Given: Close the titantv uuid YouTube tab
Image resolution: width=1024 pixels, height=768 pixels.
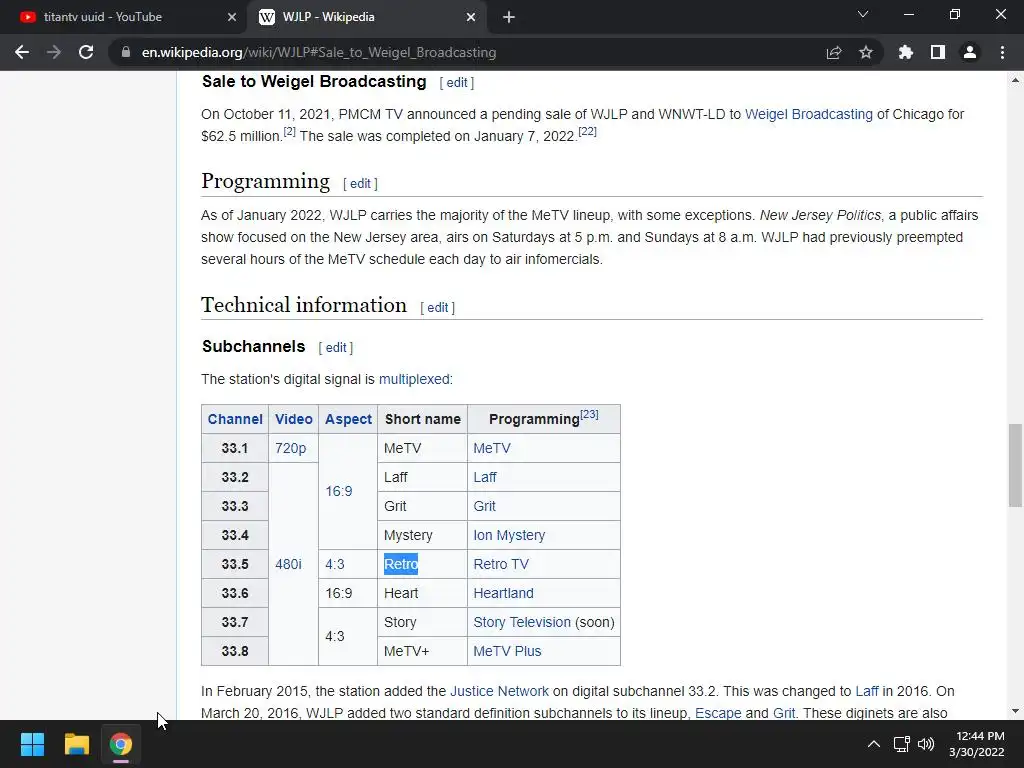Looking at the screenshot, I should [232, 17].
